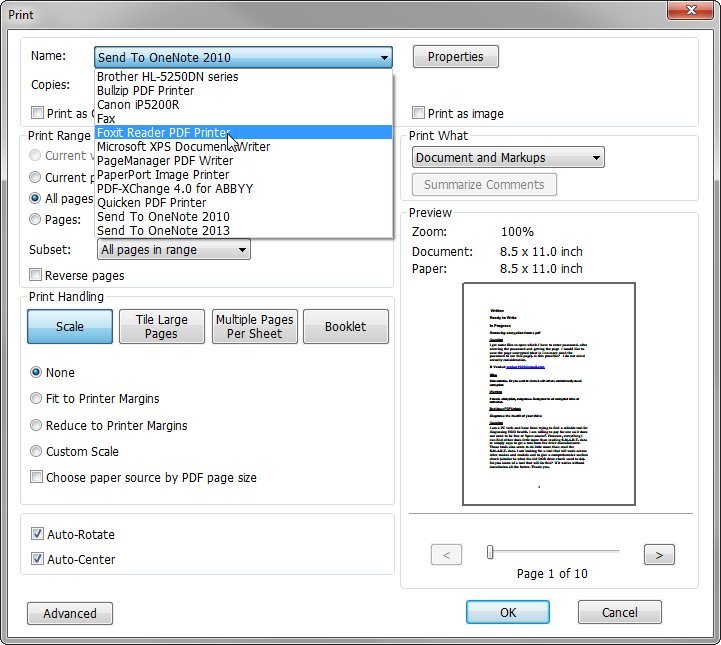The image size is (721, 645).
Task: Close the Print dialog window
Action: coord(690,10)
